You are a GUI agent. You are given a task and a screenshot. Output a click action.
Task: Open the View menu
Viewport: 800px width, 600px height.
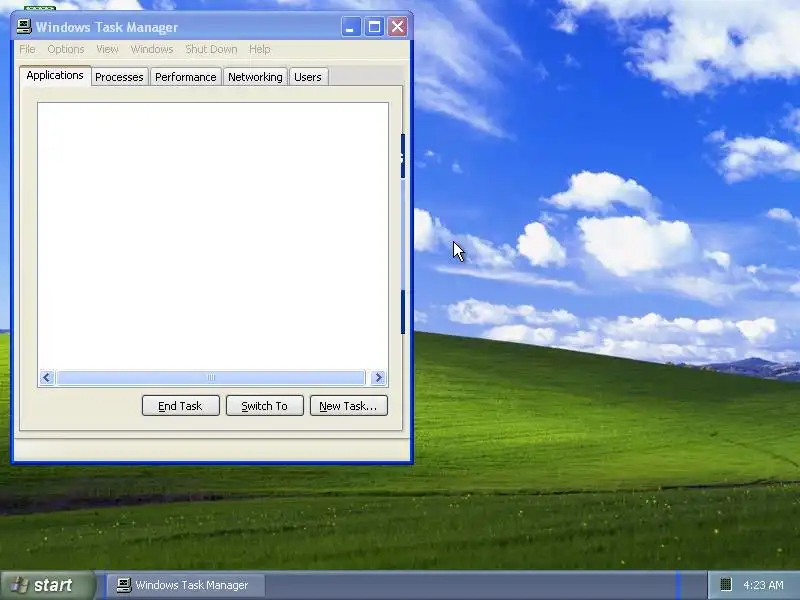tap(107, 49)
